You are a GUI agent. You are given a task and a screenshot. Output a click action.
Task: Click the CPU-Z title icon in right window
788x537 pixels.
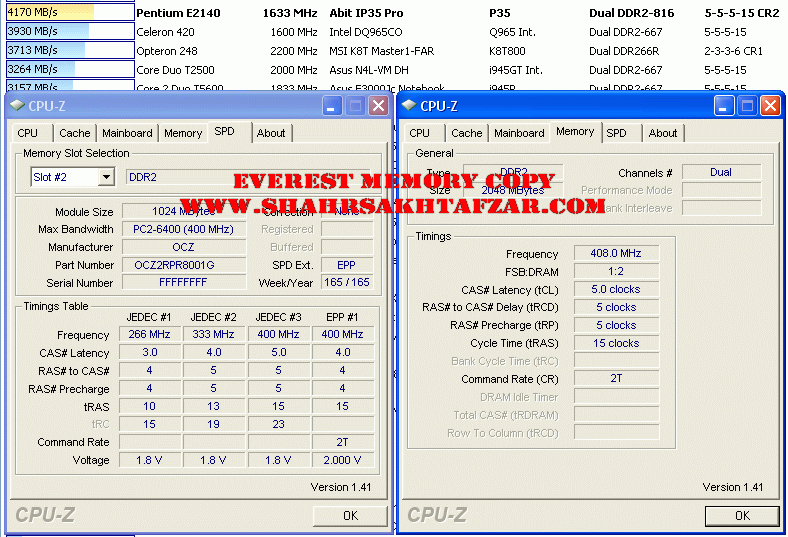click(x=410, y=105)
